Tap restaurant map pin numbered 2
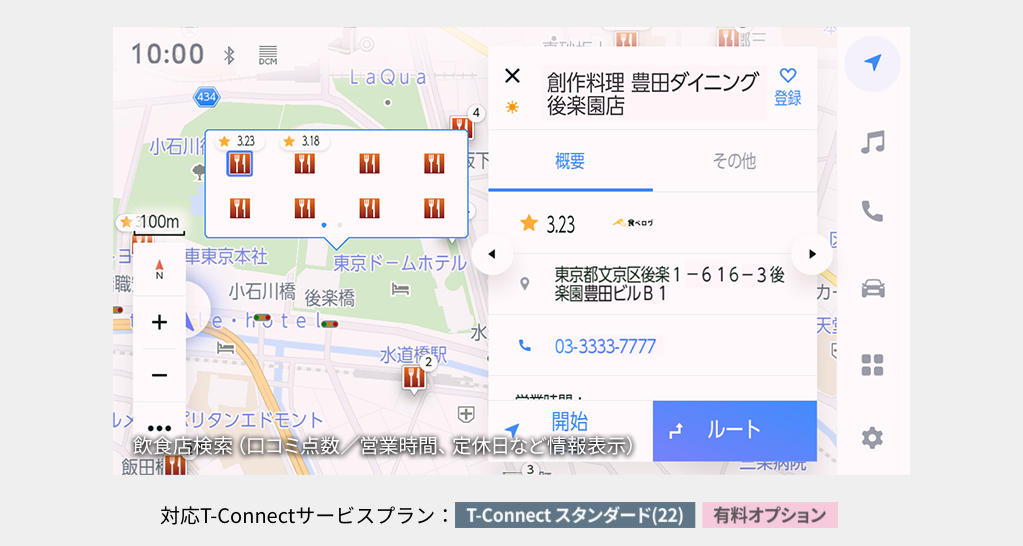Image resolution: width=1023 pixels, height=546 pixels. pyautogui.click(x=415, y=377)
